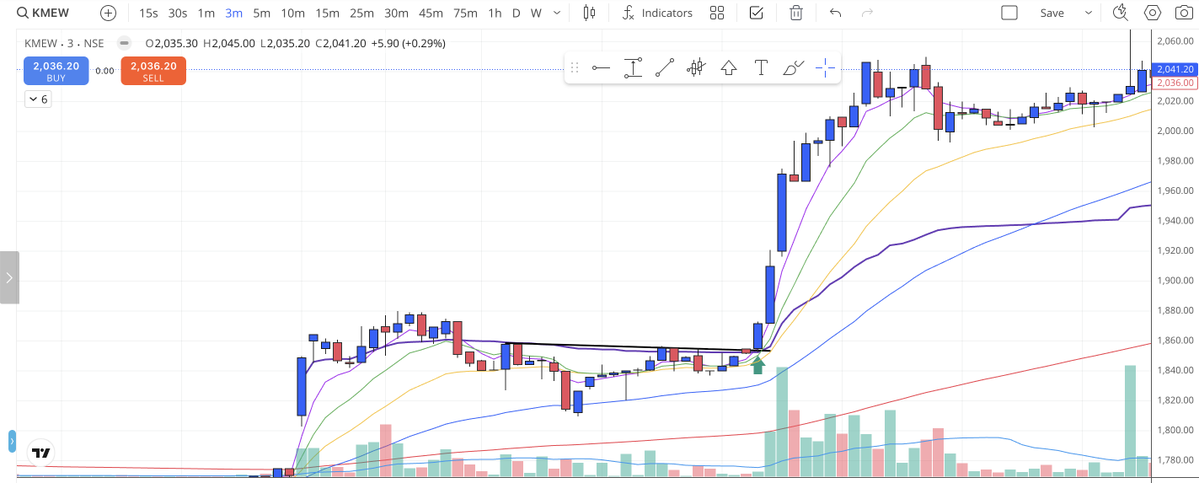This screenshot has width=1199, height=483.
Task: Expand the more timeframes dropdown chevron
Action: click(x=557, y=13)
